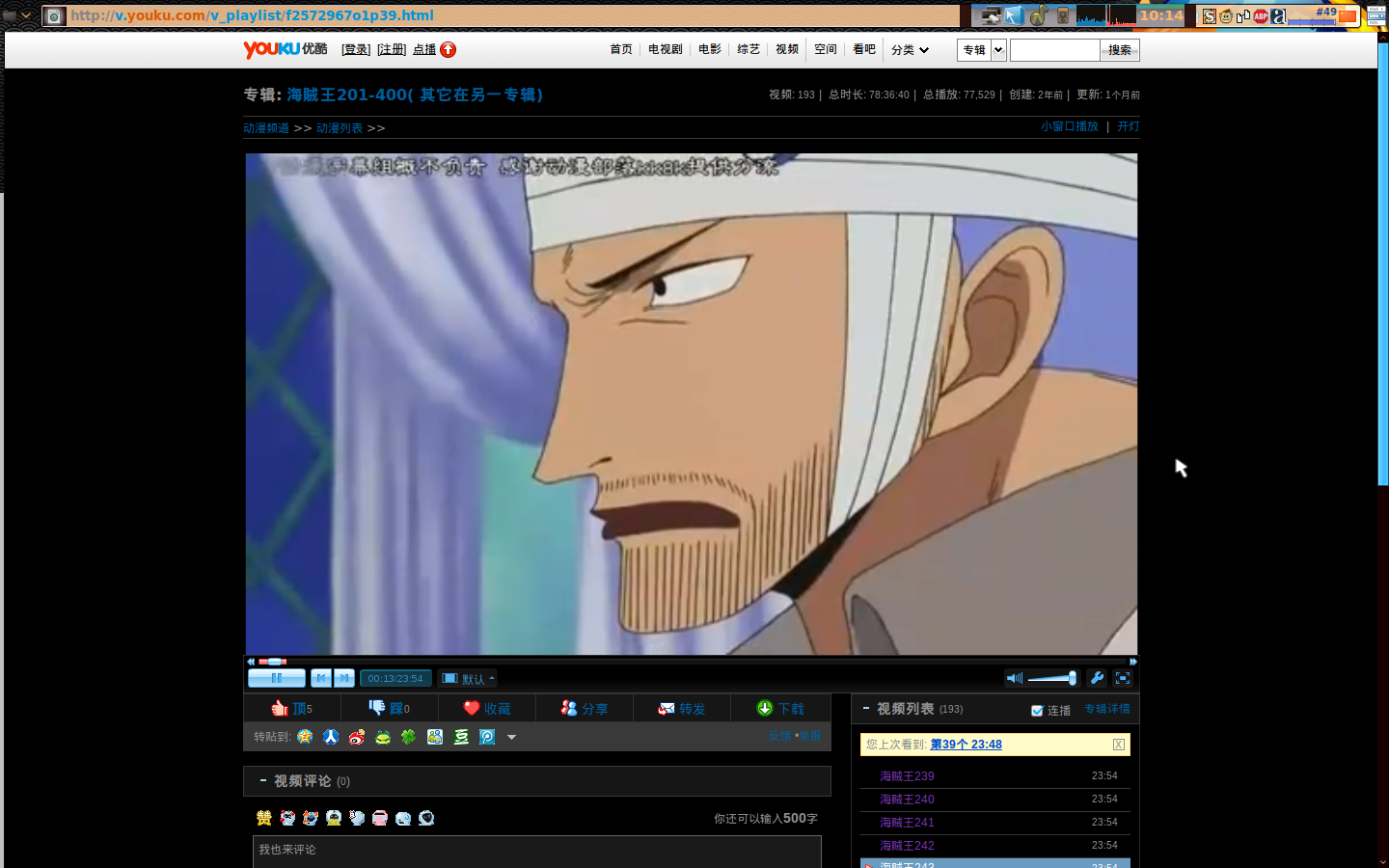
Task: Share to the first star-icon site
Action: tap(305, 737)
